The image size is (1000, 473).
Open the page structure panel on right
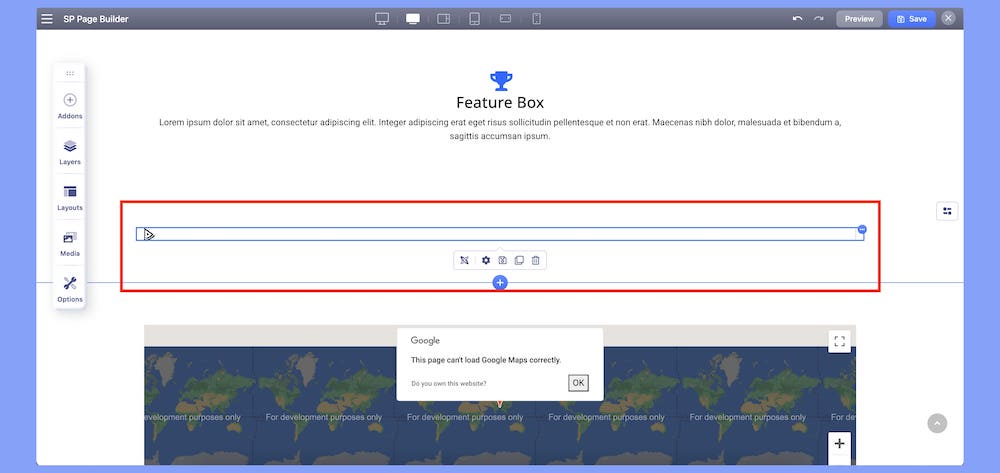(x=947, y=211)
